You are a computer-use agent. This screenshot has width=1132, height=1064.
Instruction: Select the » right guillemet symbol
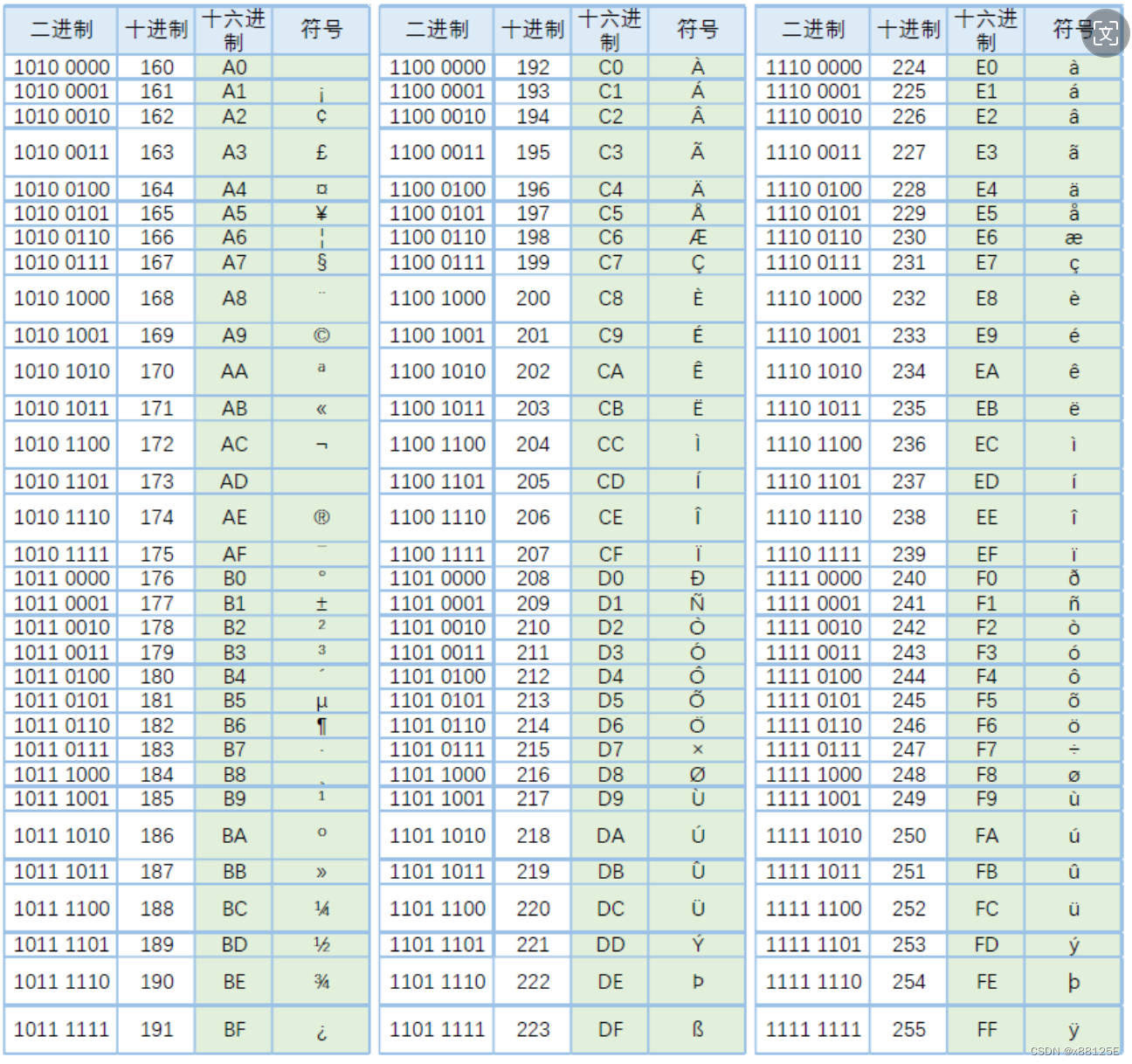click(x=321, y=872)
